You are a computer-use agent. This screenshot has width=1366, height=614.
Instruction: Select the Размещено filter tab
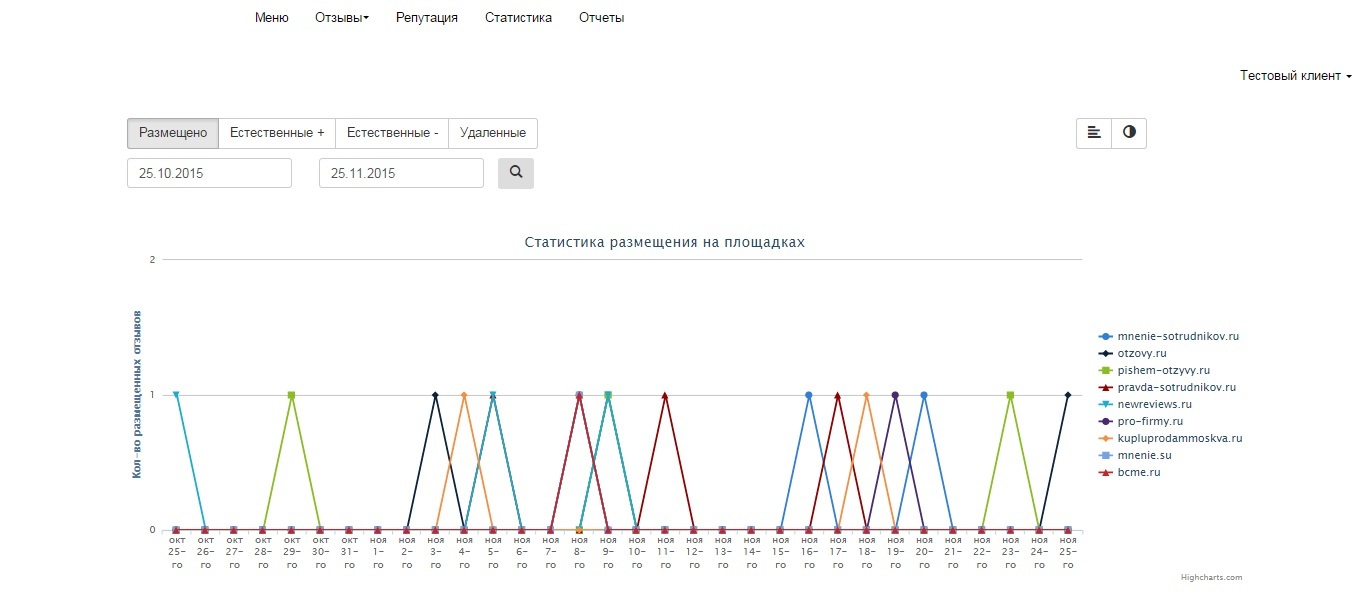click(x=173, y=133)
